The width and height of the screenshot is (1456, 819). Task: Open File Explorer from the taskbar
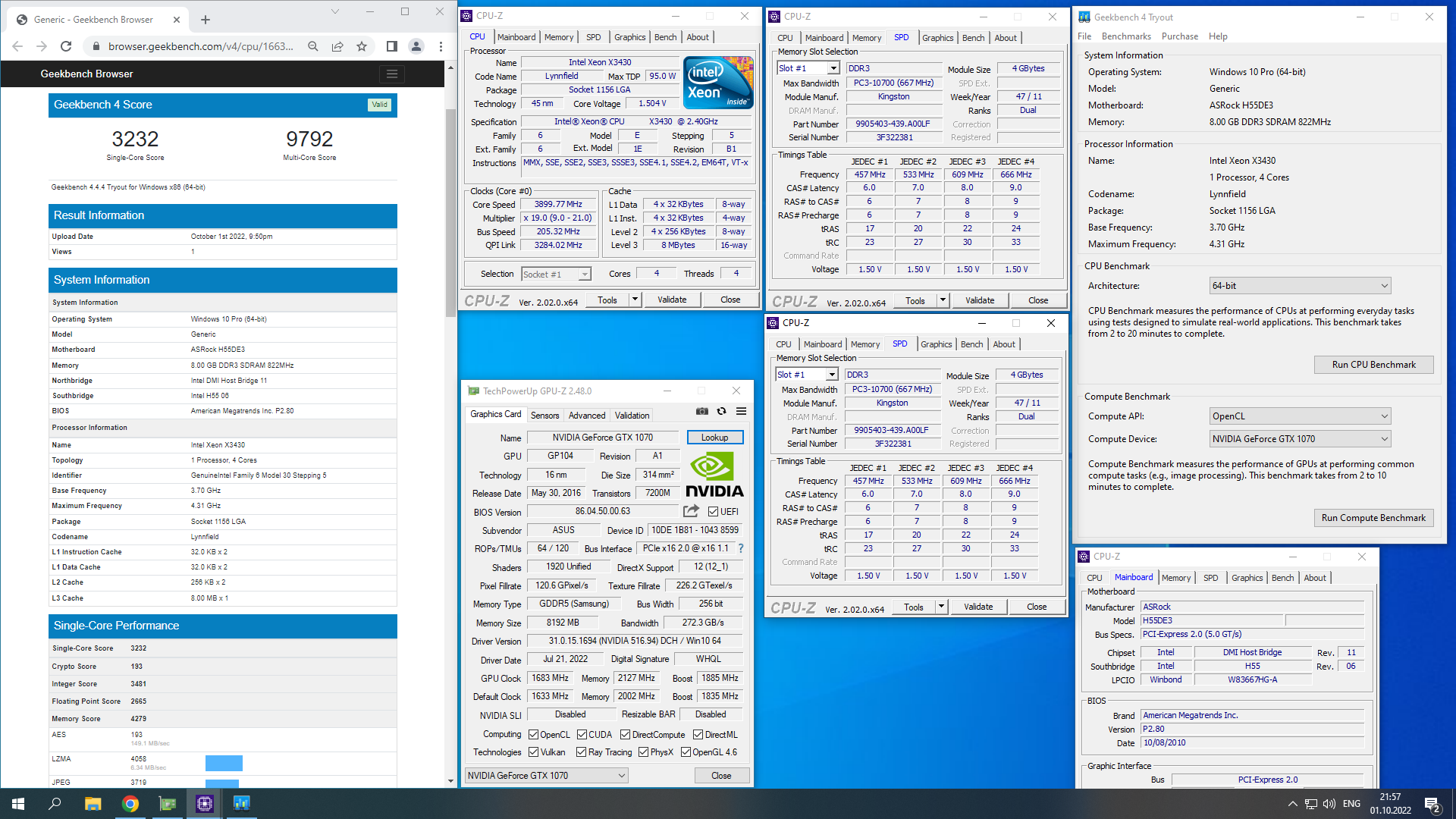[93, 804]
